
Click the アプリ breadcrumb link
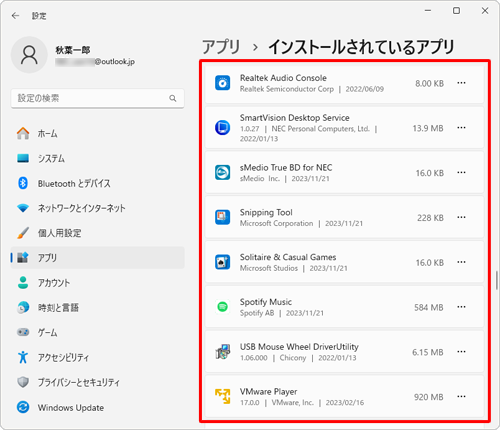[221, 47]
